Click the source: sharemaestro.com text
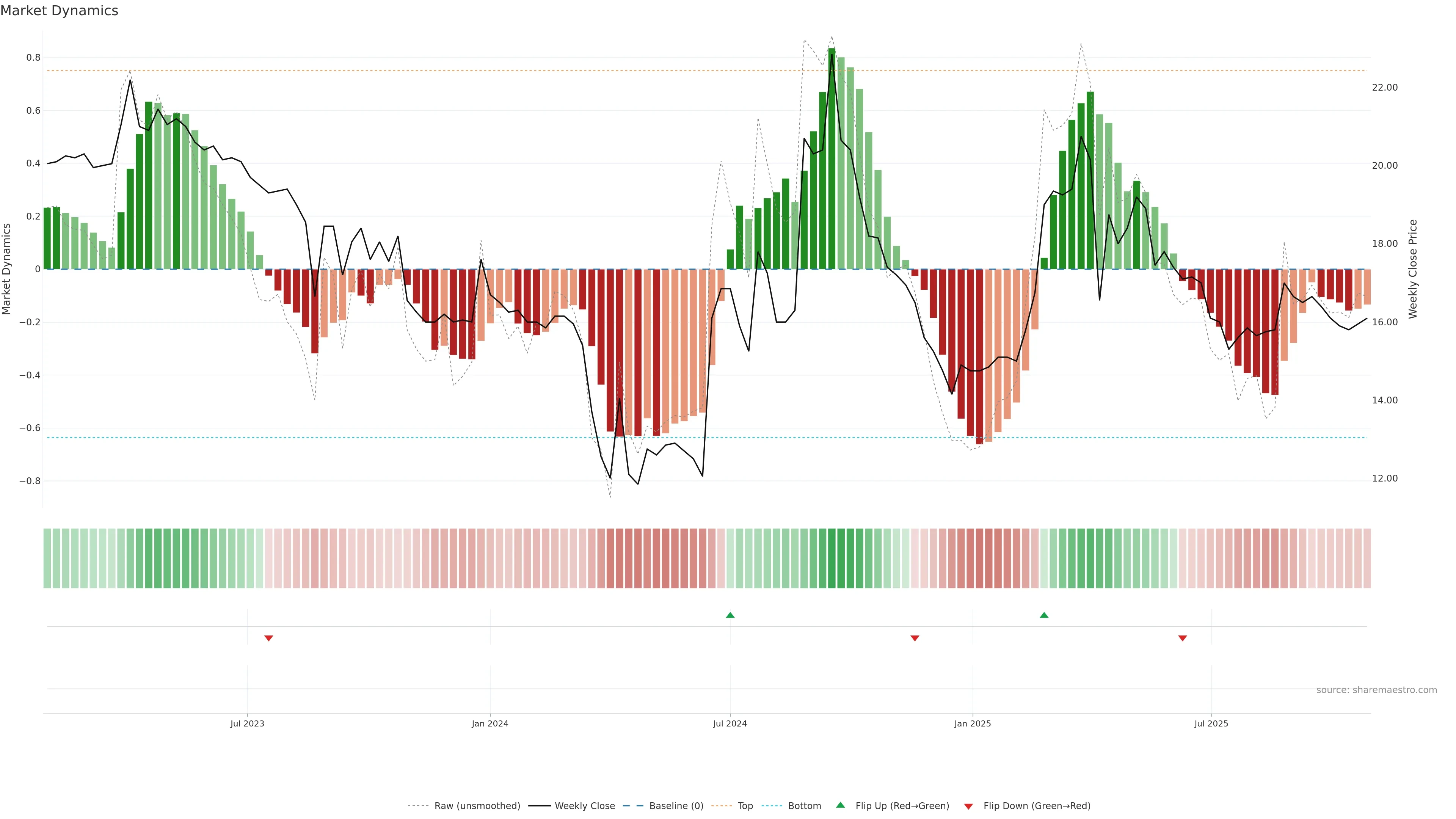The height and width of the screenshot is (819, 1456). [x=1376, y=690]
